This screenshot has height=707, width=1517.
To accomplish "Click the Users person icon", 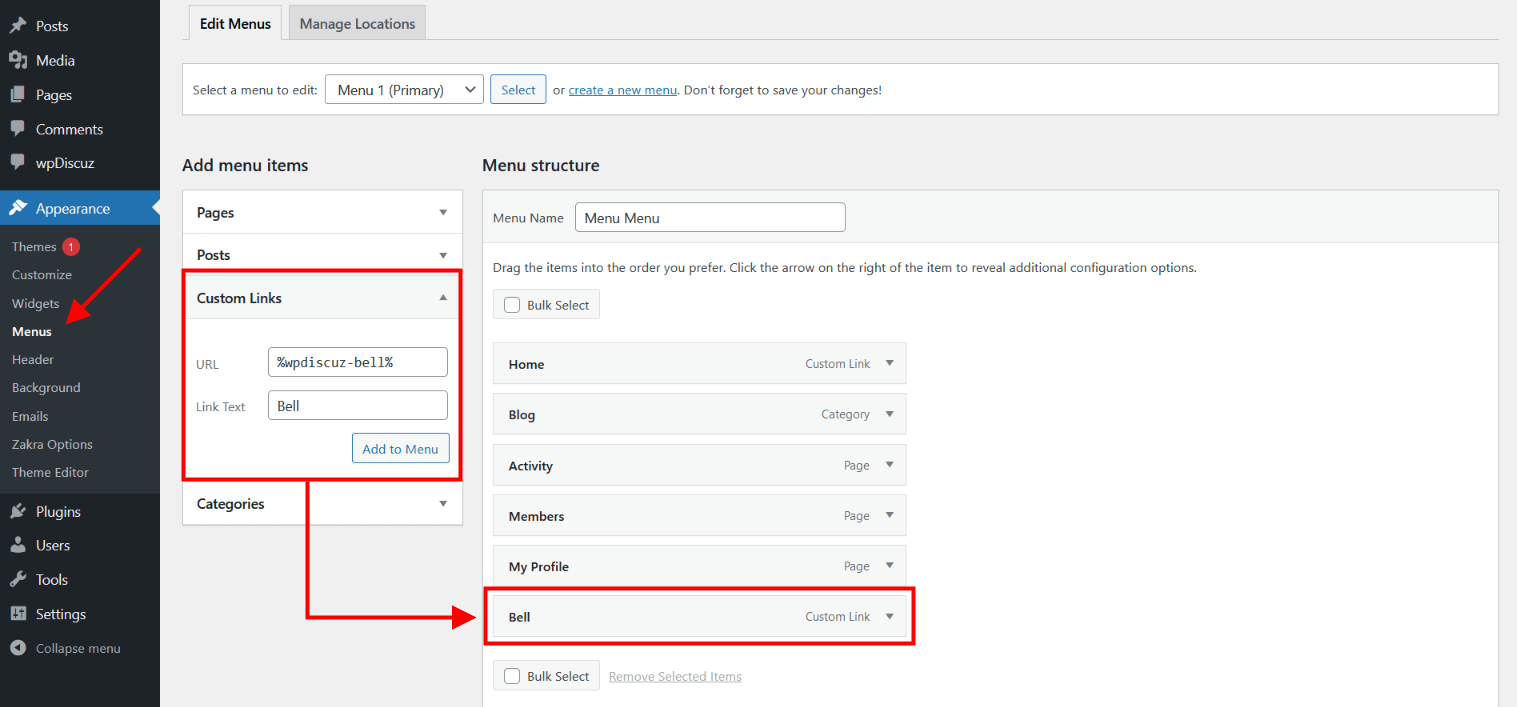I will [18, 546].
